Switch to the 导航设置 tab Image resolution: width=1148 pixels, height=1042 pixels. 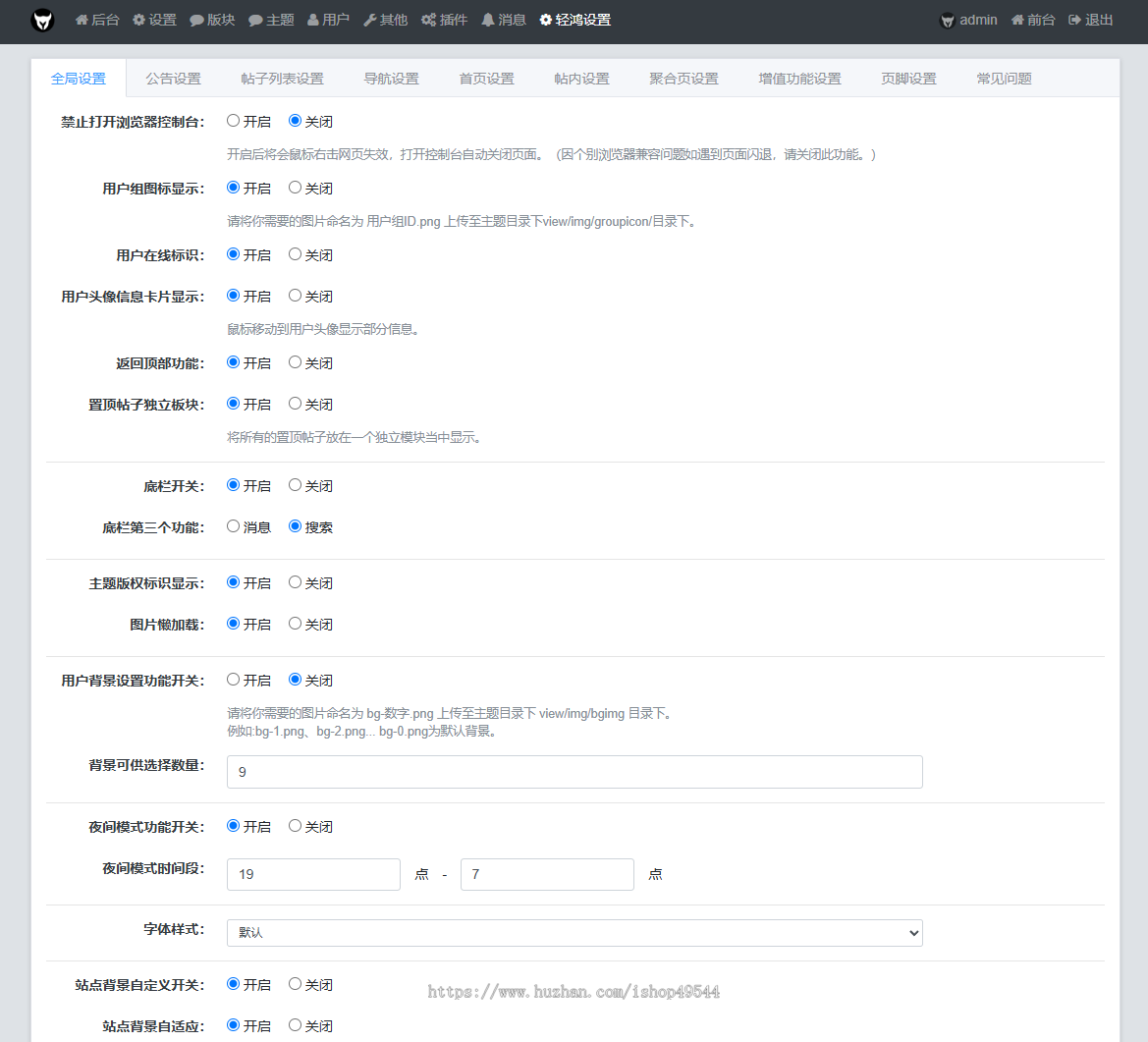pyautogui.click(x=392, y=79)
